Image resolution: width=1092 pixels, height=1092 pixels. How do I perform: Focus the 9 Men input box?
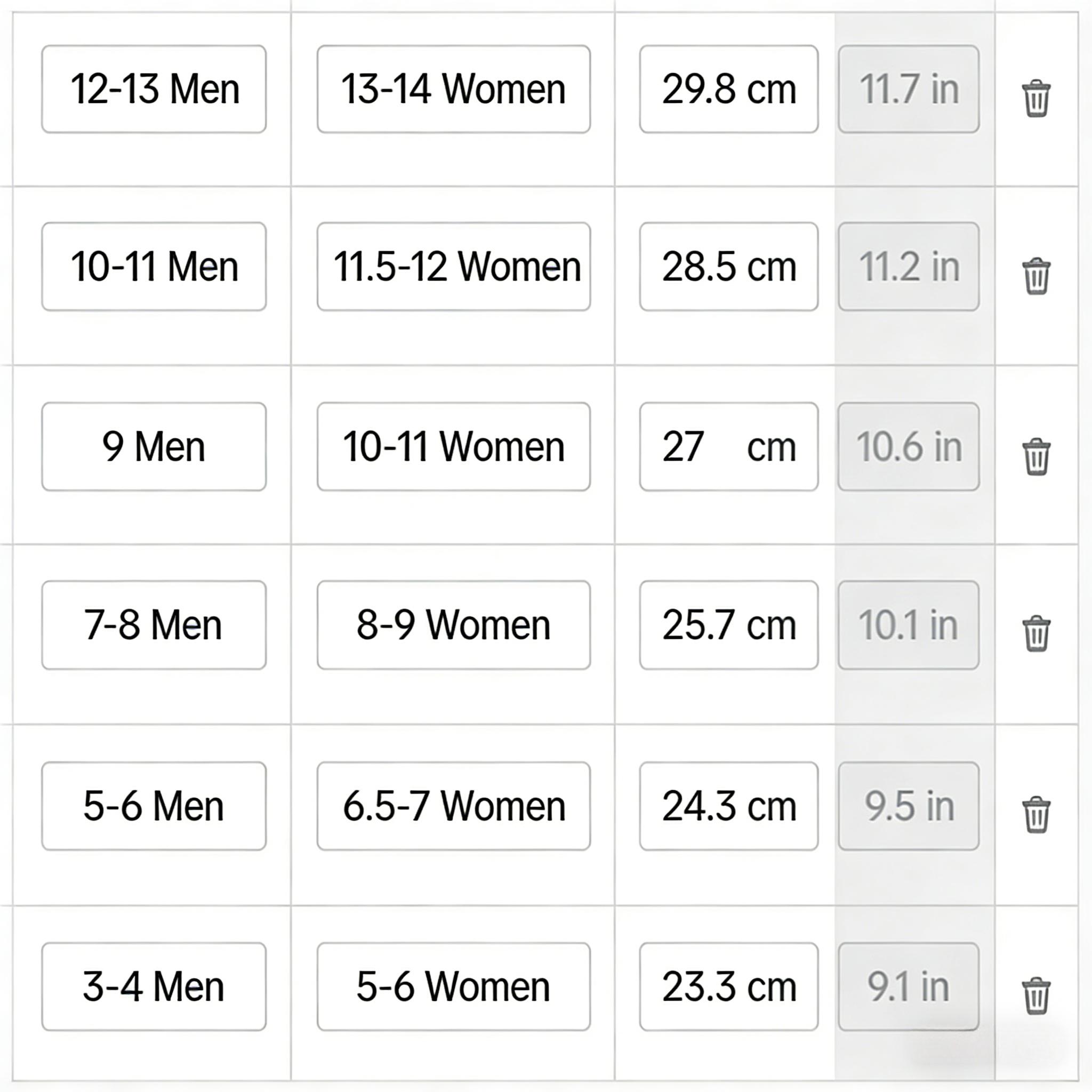click(154, 446)
